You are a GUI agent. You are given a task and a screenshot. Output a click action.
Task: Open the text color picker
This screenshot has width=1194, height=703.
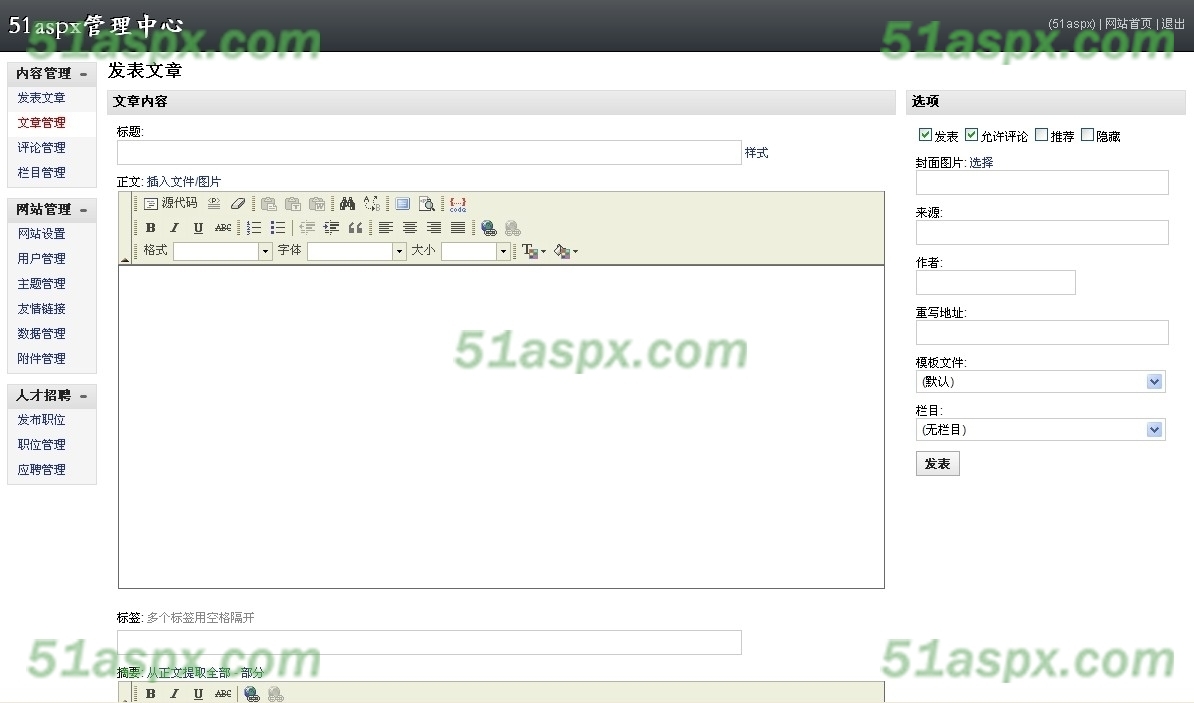click(x=534, y=251)
